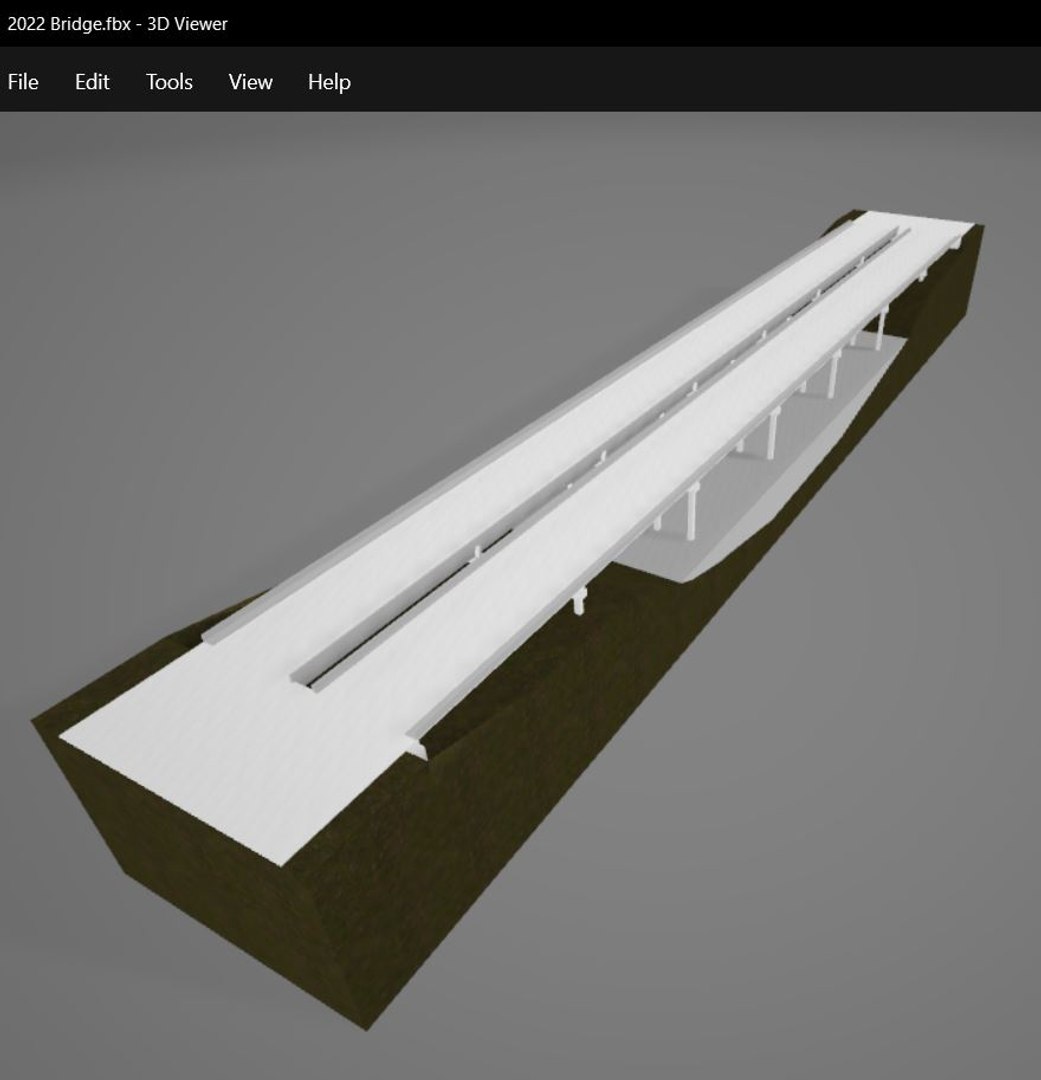Open the Help menu
Screen dimensions: 1041x1080
pos(329,83)
